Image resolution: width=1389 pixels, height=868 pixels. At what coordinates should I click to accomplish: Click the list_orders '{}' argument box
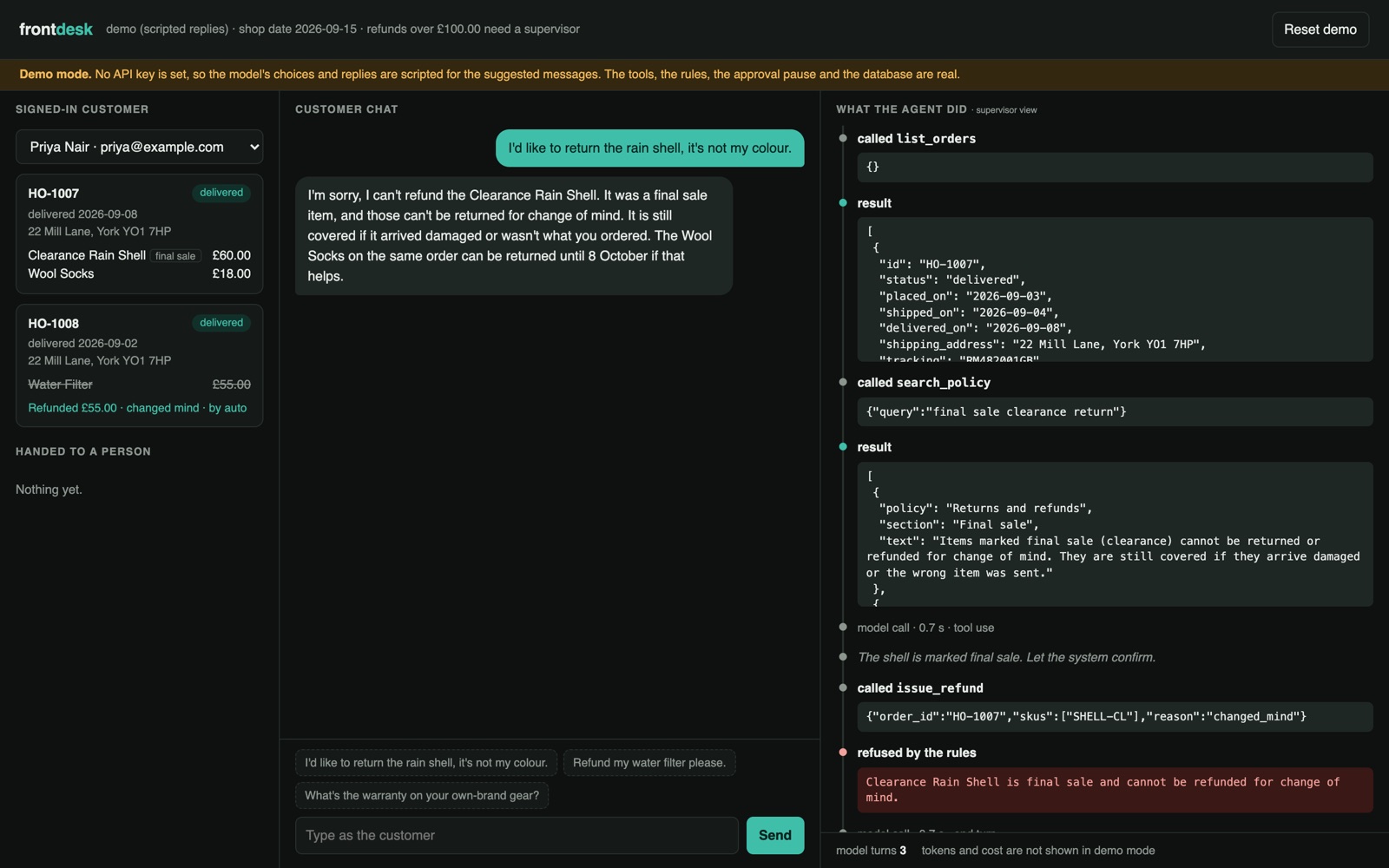pyautogui.click(x=1115, y=167)
